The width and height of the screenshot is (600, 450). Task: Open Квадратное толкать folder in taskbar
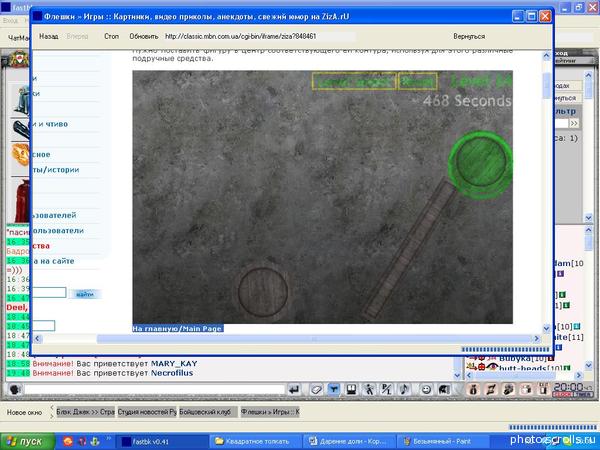256,442
